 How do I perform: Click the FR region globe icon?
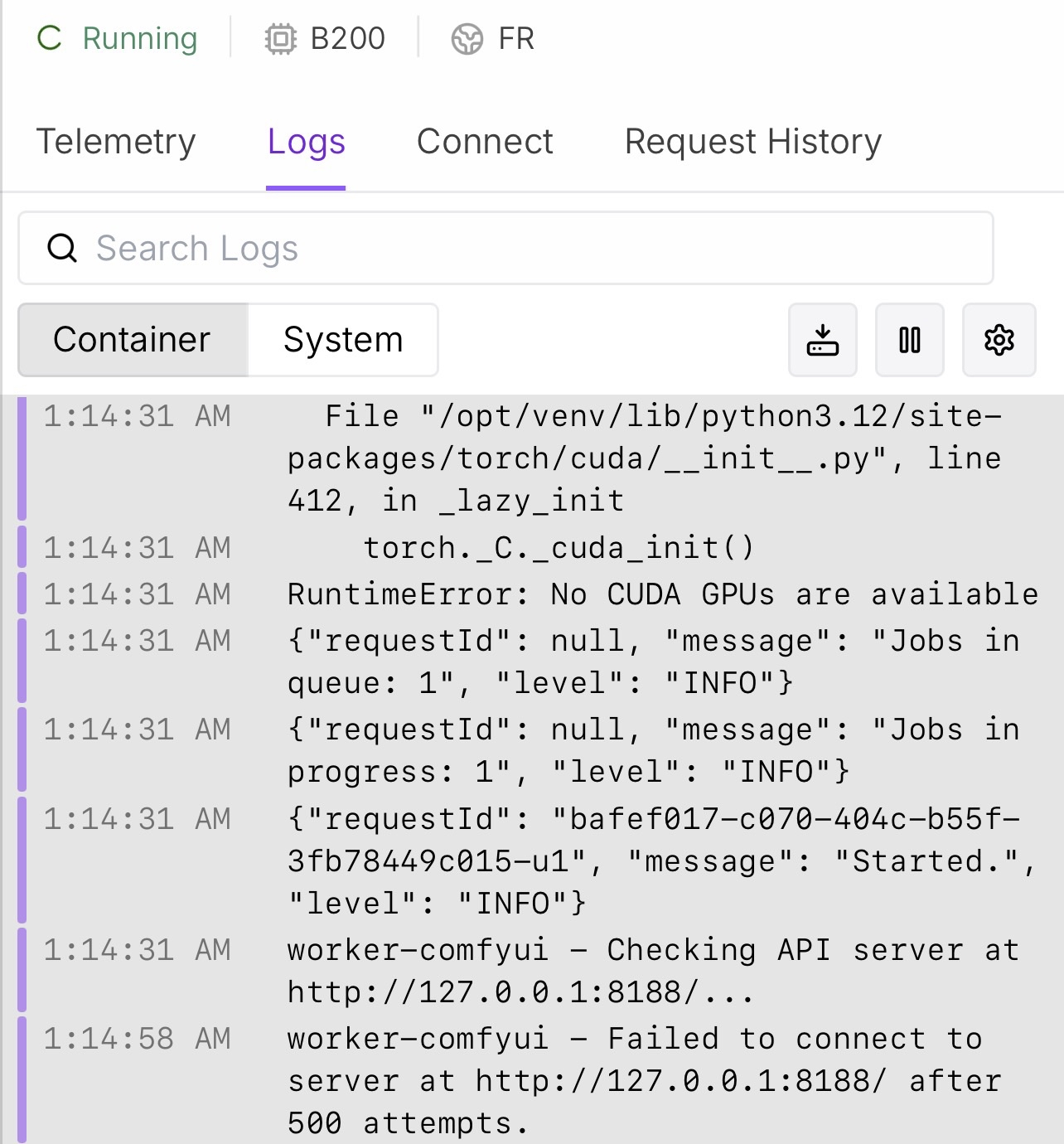click(467, 39)
